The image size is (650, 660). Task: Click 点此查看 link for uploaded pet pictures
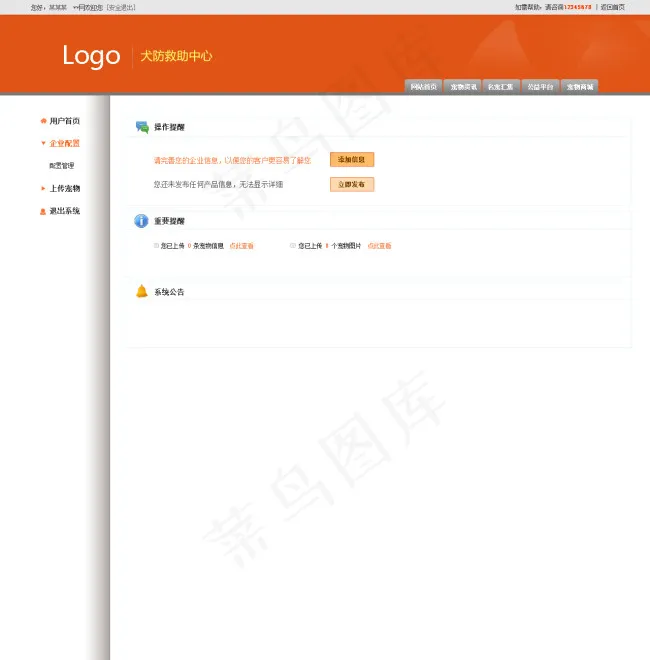point(379,245)
